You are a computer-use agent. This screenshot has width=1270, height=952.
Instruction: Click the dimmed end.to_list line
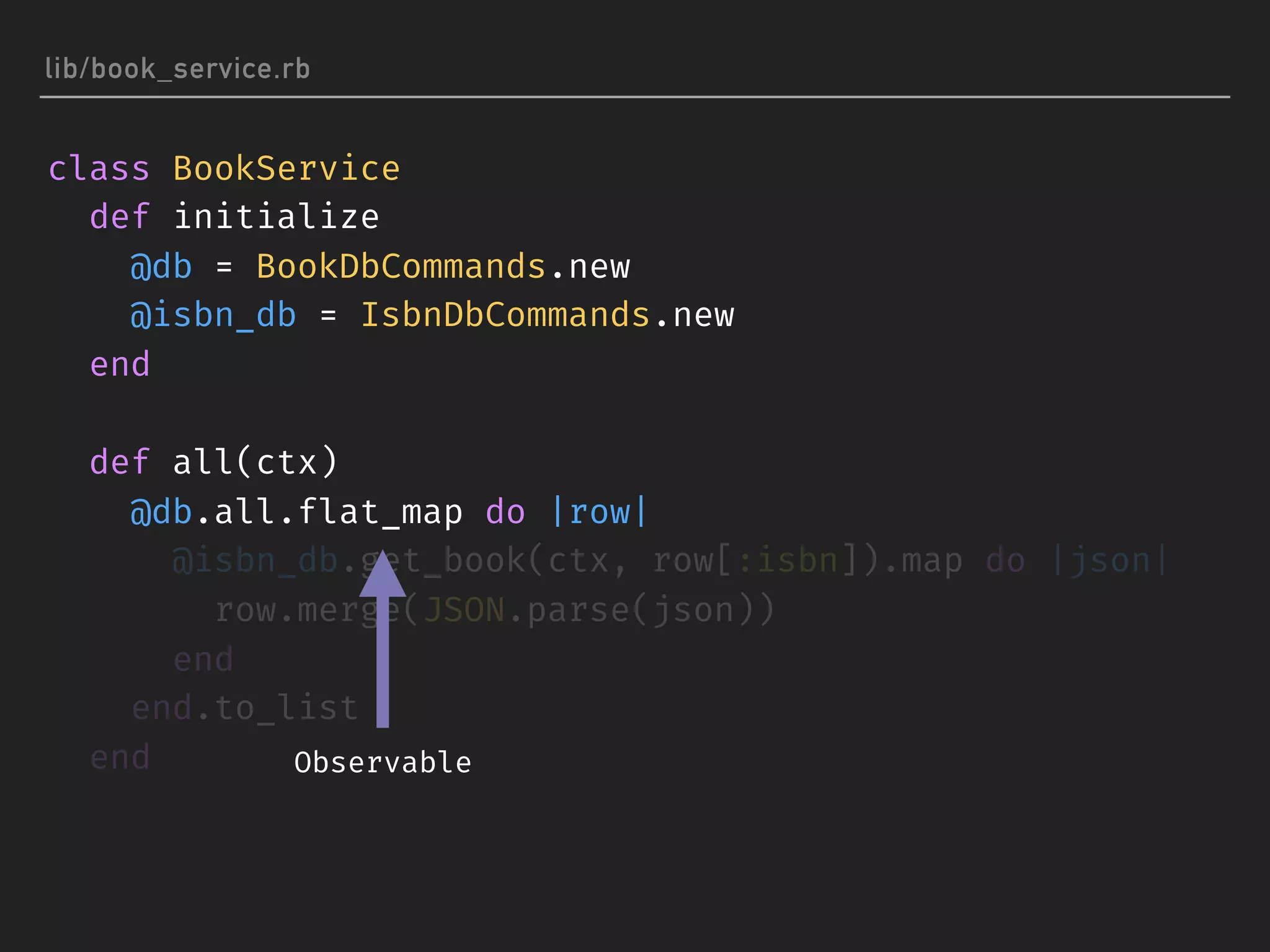(245, 708)
